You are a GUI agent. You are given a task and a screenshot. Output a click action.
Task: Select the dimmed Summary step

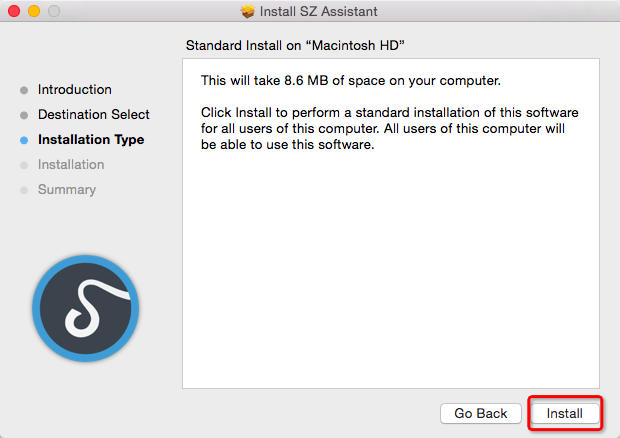tap(67, 190)
